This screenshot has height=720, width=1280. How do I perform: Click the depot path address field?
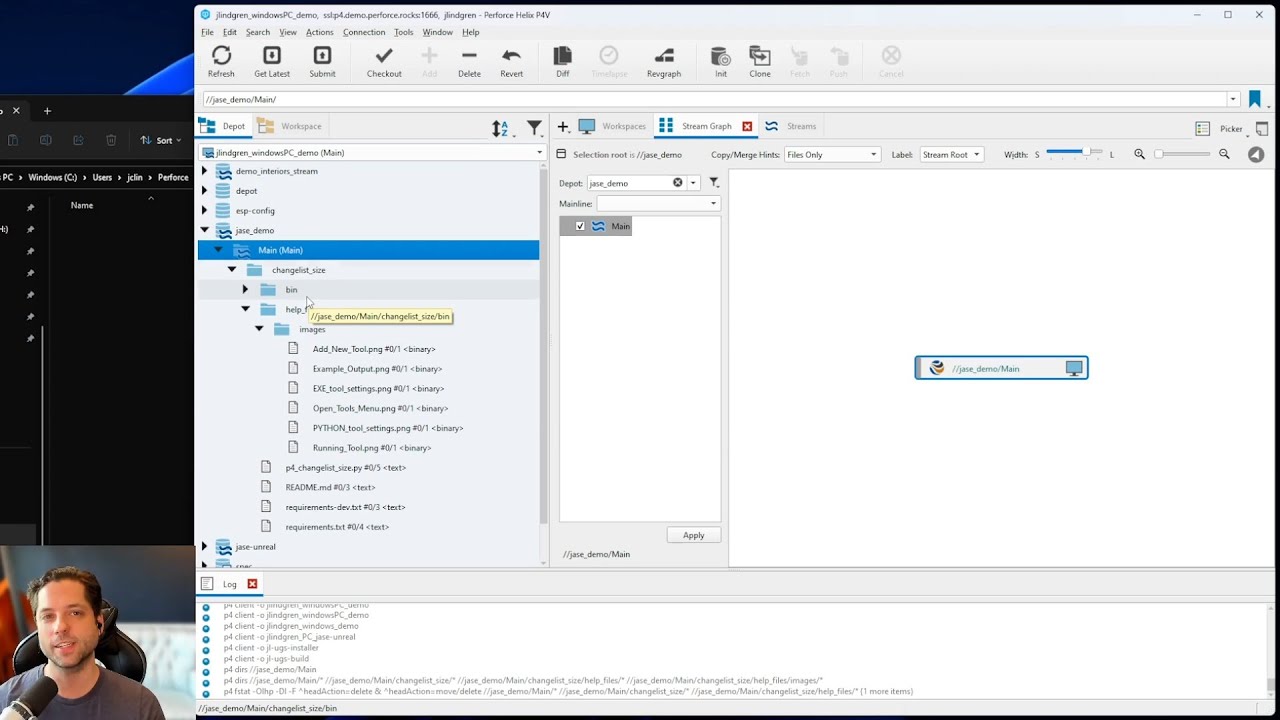coord(714,99)
